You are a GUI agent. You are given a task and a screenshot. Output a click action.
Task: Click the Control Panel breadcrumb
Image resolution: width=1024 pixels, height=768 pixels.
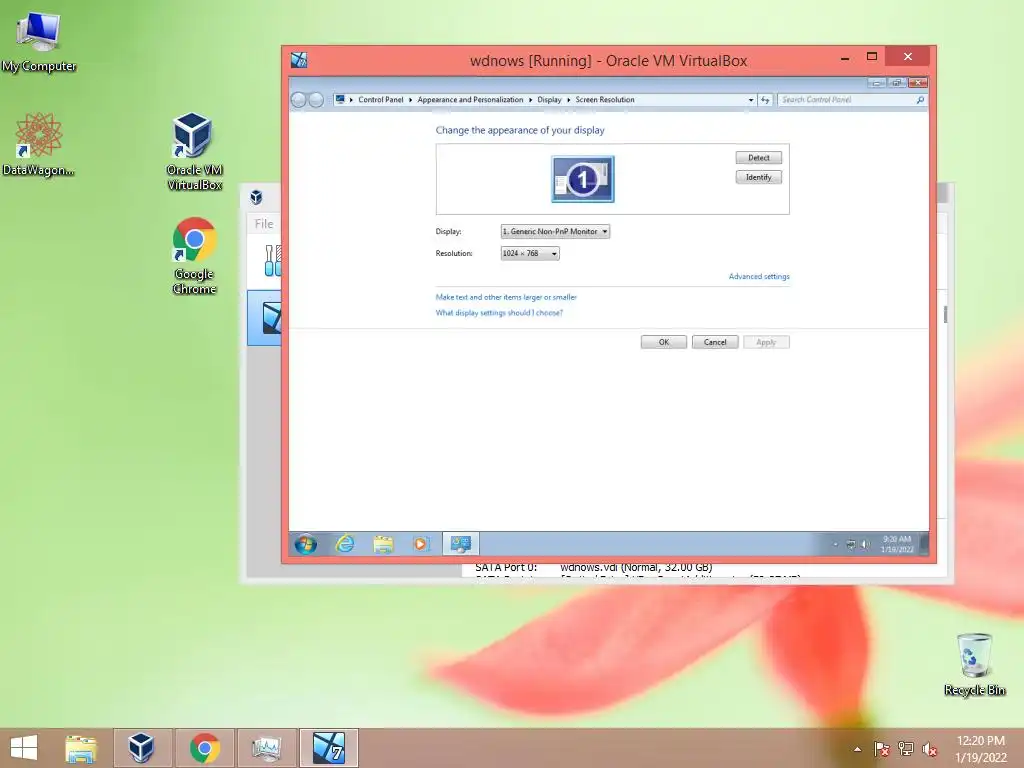pyautogui.click(x=381, y=100)
